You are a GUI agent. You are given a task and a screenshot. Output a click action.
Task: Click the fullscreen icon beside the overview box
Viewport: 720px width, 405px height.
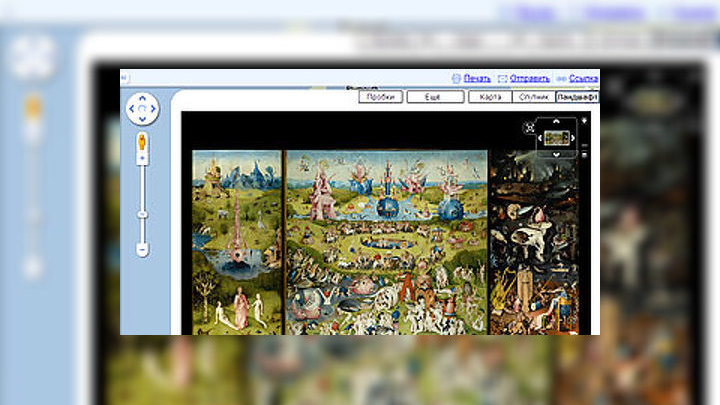tap(529, 128)
